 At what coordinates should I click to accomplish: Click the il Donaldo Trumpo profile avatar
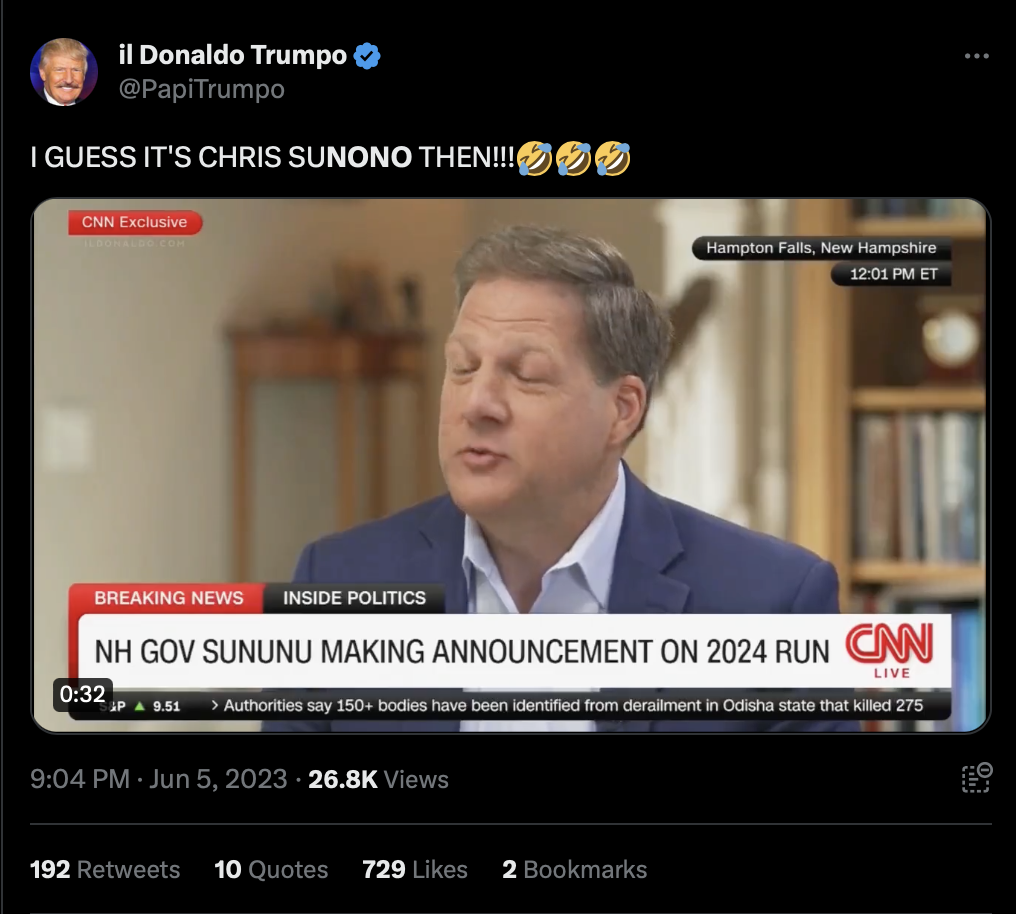pos(64,72)
